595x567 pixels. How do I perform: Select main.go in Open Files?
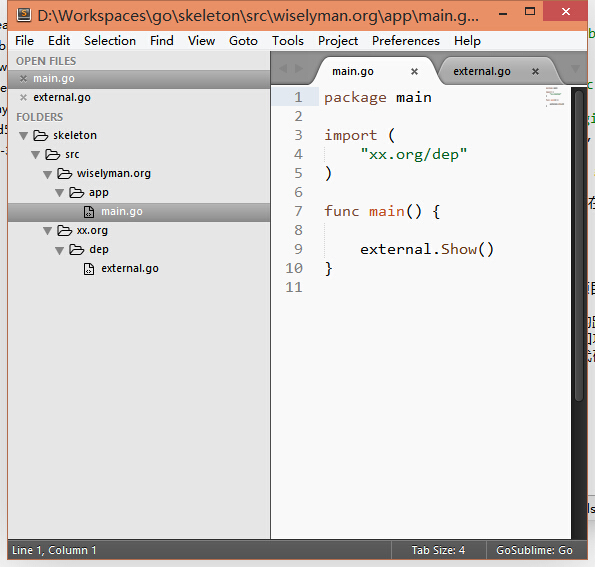(x=139, y=79)
